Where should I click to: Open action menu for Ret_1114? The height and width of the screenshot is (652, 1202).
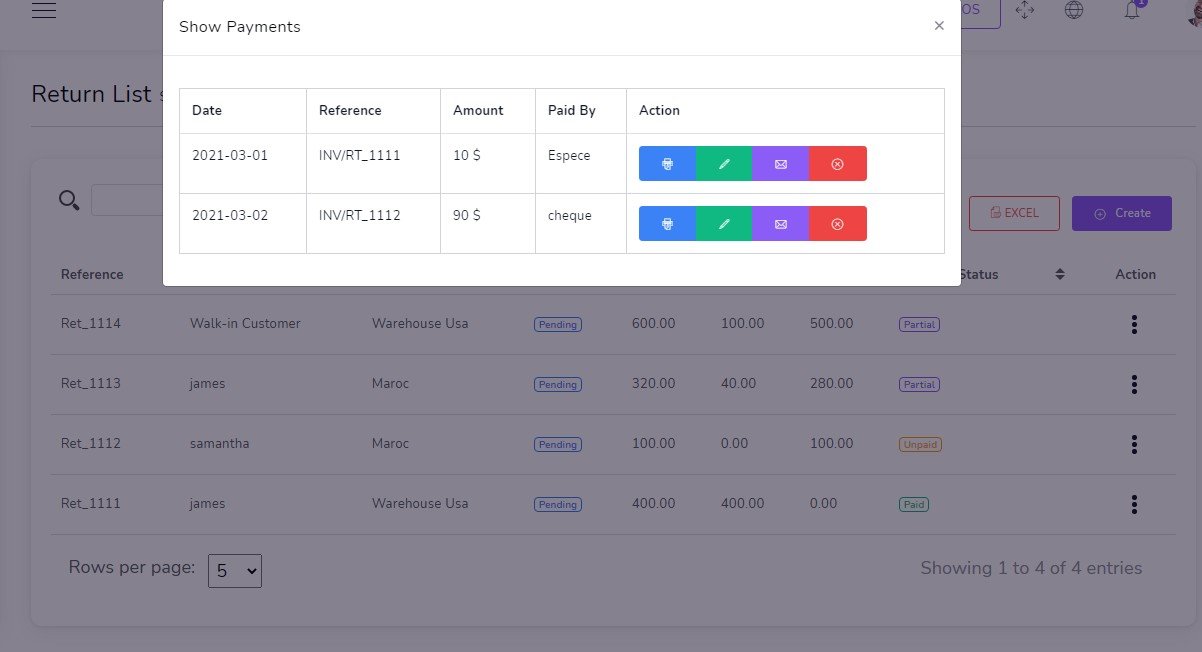(1134, 324)
